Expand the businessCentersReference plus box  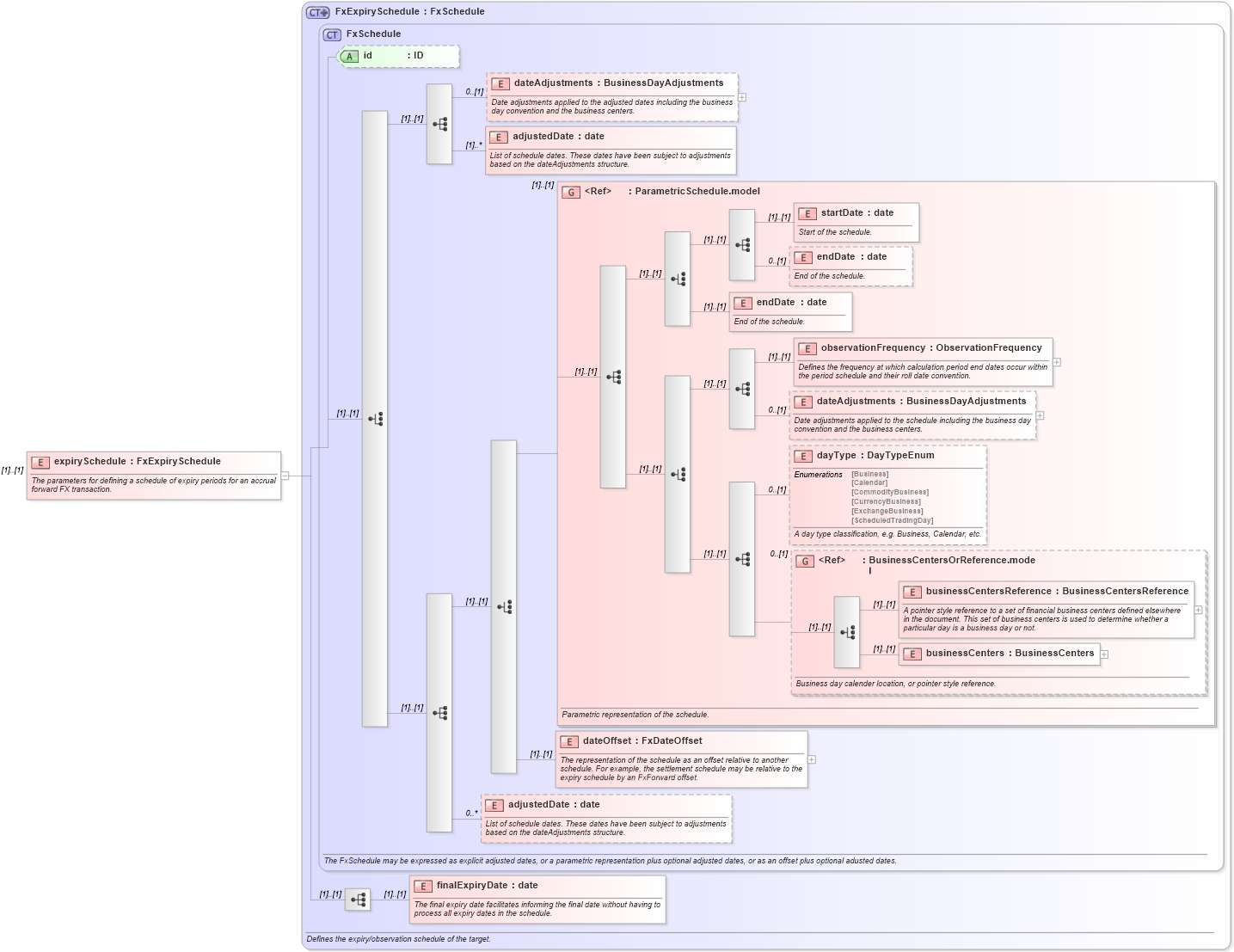click(x=1197, y=611)
